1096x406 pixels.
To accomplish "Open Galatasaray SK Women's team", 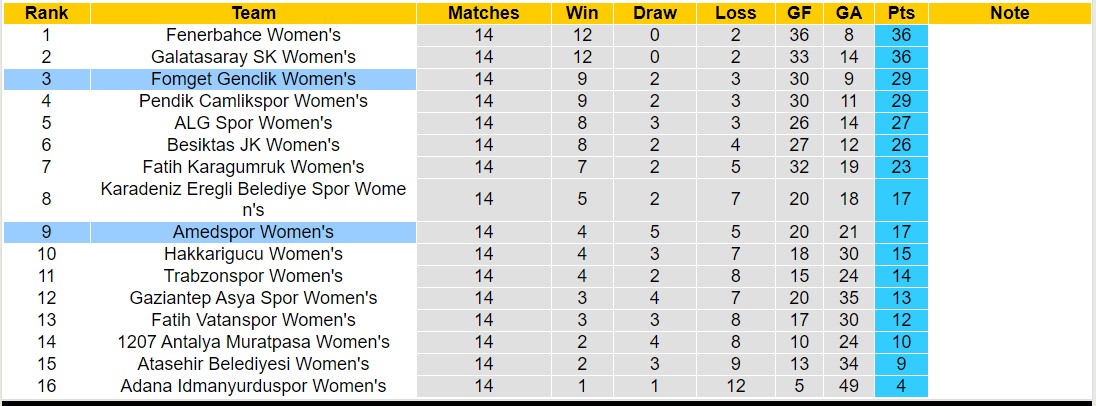I will (253, 57).
